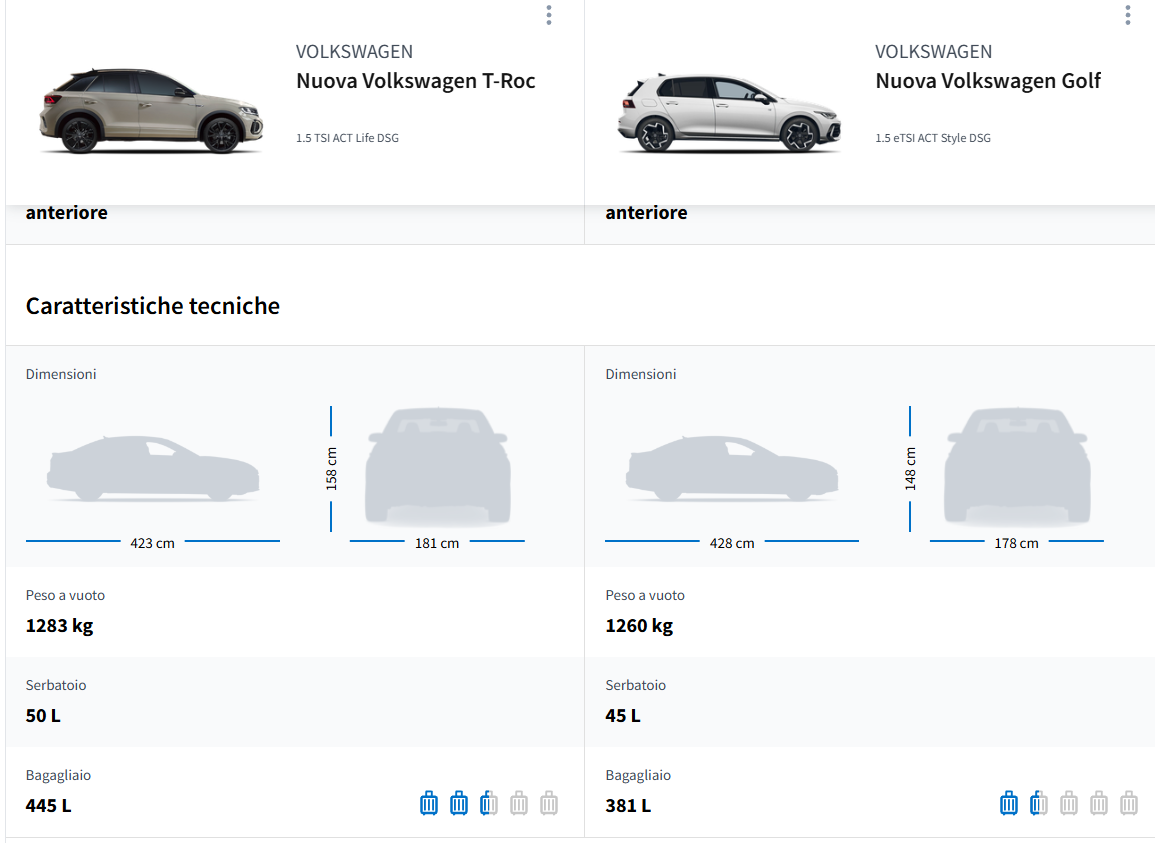The image size is (1155, 843).
Task: Click the 181 cm width value
Action: (437, 543)
